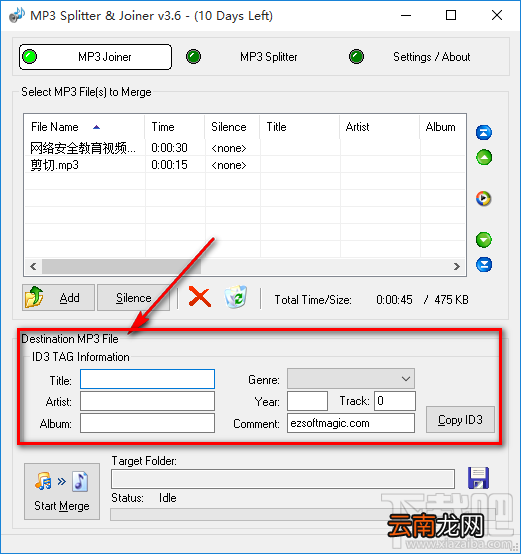
Task: Focus the ID3 Album input field
Action: point(147,423)
